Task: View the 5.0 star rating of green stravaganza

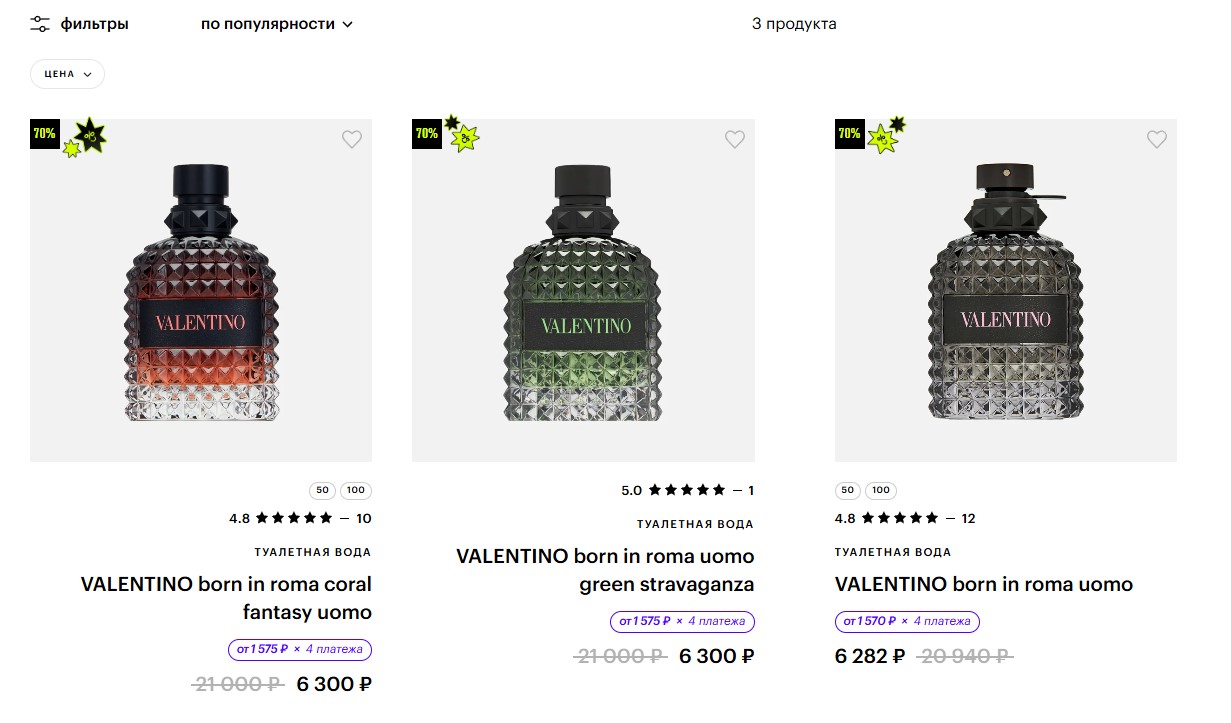Action: (x=687, y=491)
